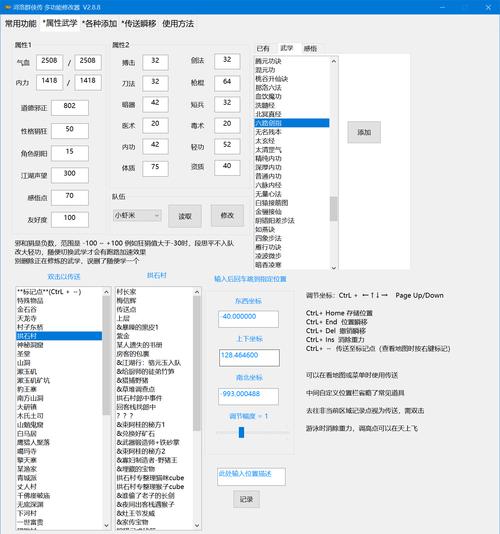Click the 东西坐标 field showing -40.000000

tap(248, 319)
